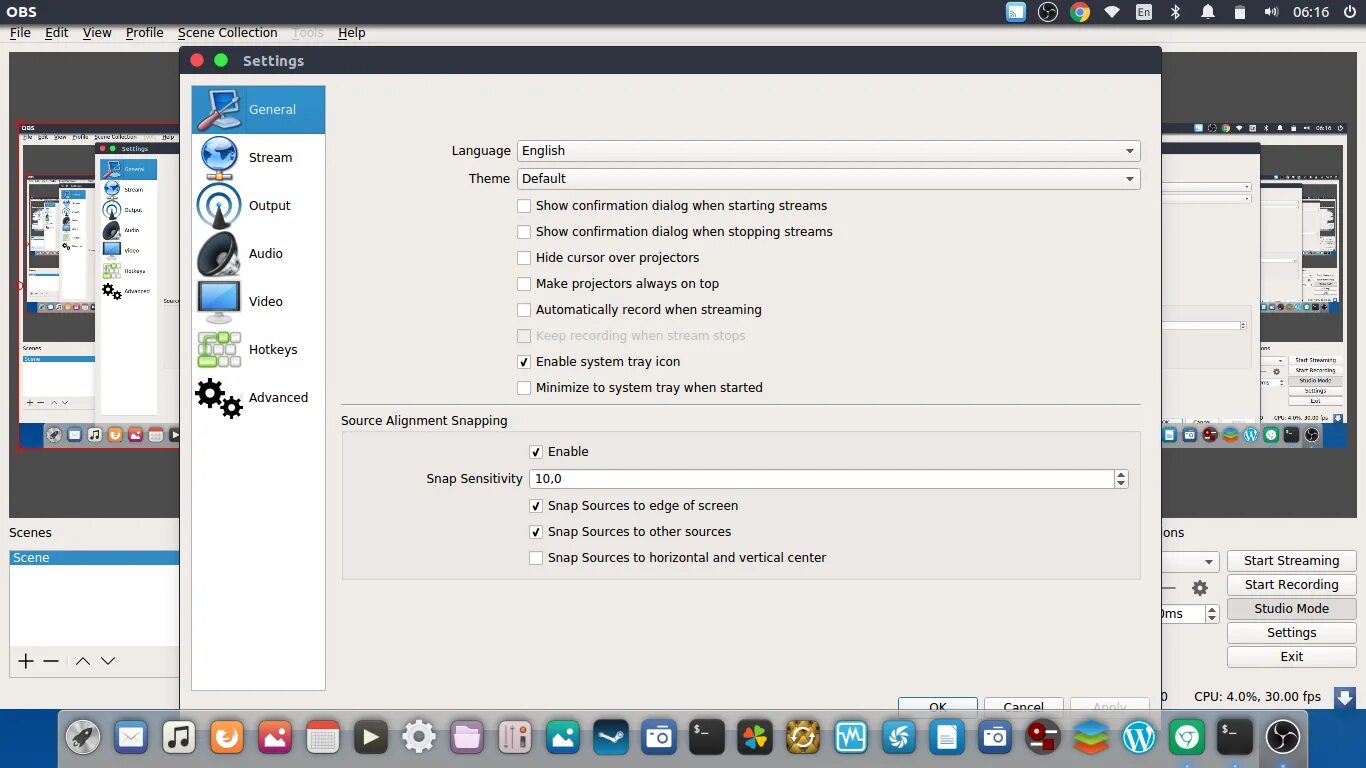Click the Snap Sensitivity value field
The width and height of the screenshot is (1366, 768).
tap(821, 479)
